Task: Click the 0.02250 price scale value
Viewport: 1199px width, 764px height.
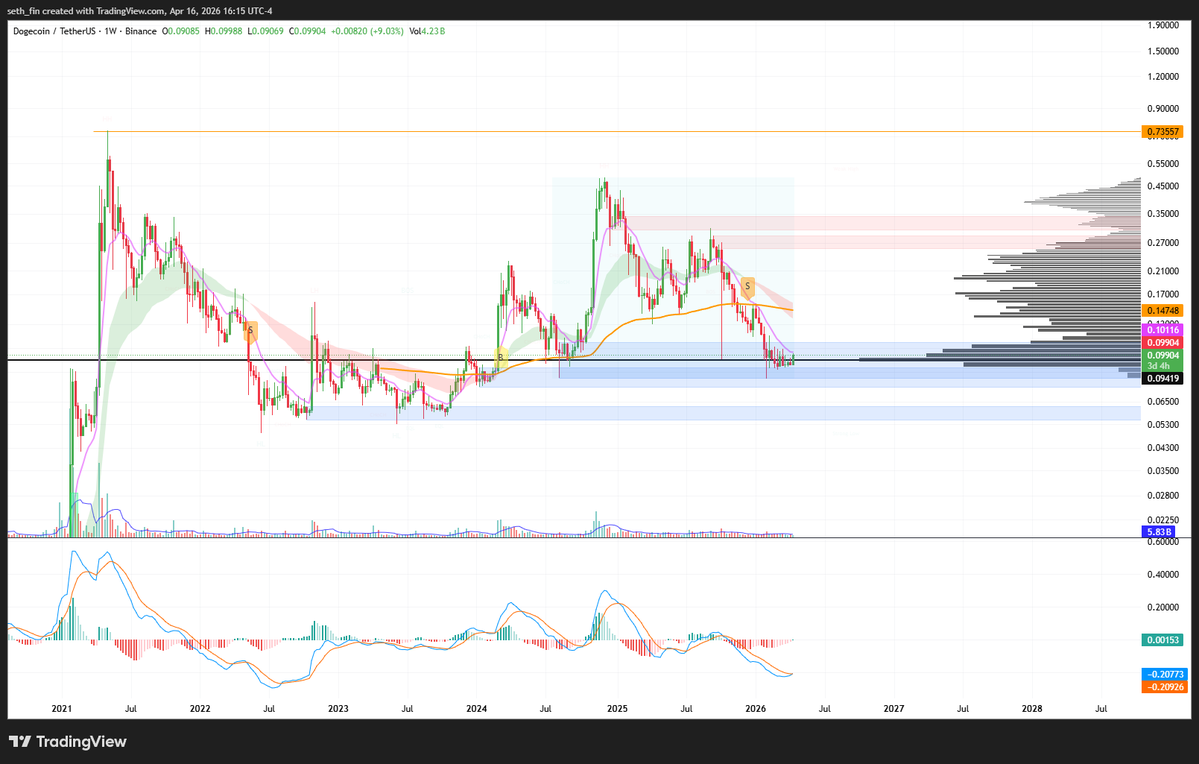Action: [x=1162, y=520]
